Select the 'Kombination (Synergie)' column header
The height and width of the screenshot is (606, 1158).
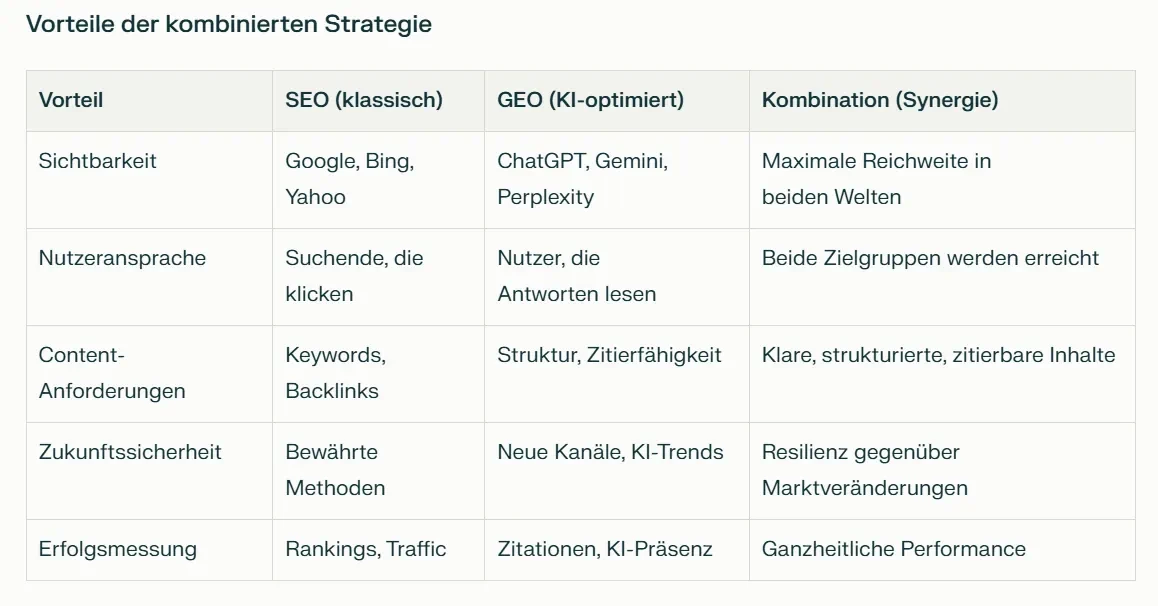[x=880, y=100]
